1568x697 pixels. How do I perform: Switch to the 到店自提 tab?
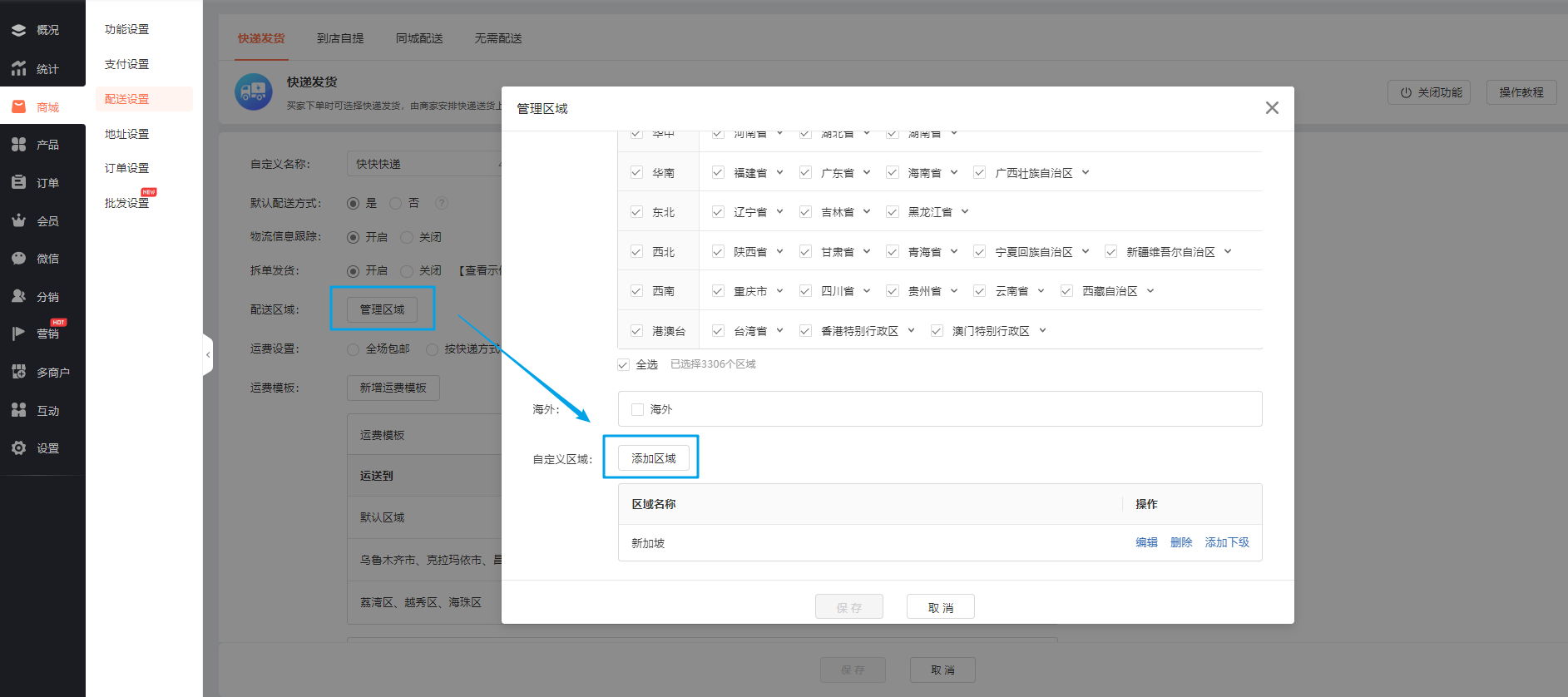tap(340, 38)
